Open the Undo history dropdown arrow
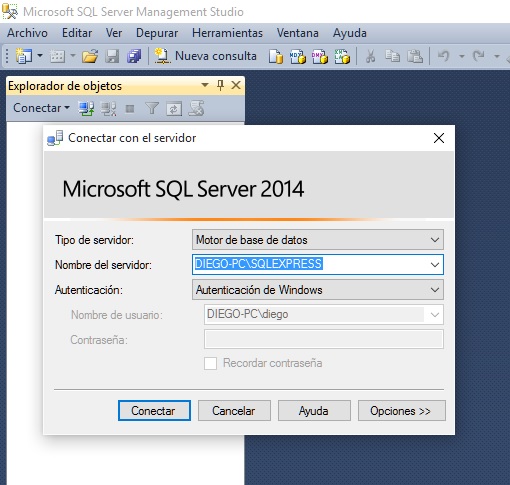The width and height of the screenshot is (510, 485). coord(462,56)
